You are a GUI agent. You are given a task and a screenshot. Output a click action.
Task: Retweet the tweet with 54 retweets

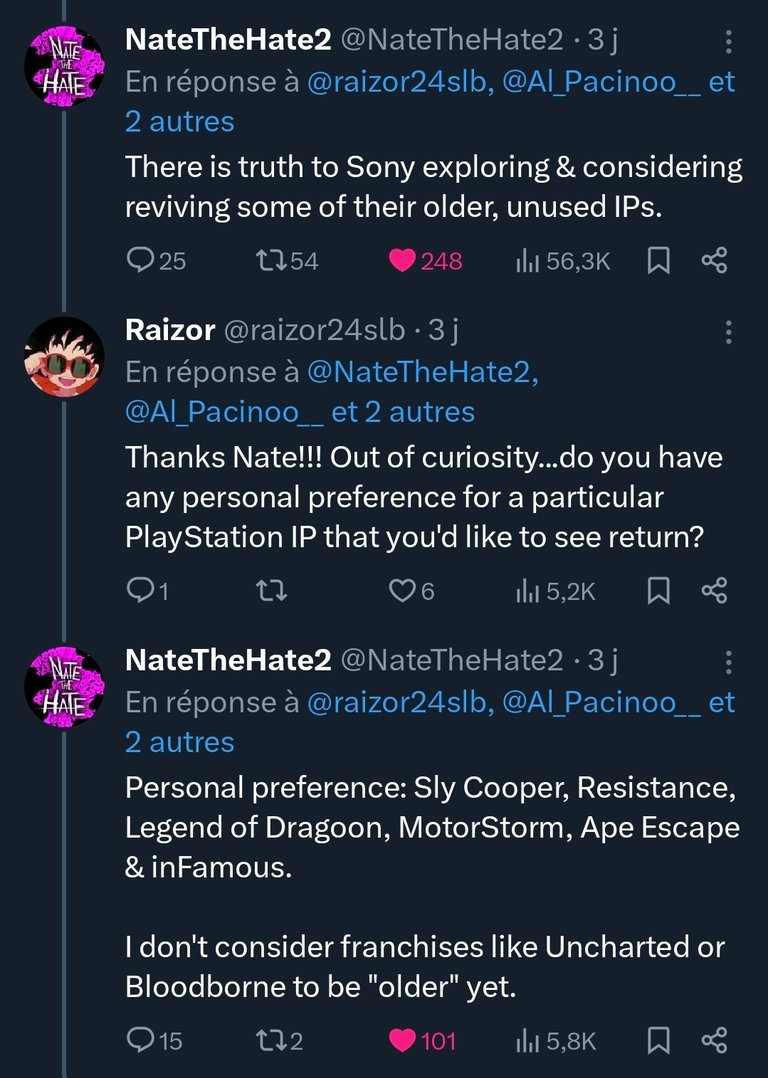tap(287, 261)
